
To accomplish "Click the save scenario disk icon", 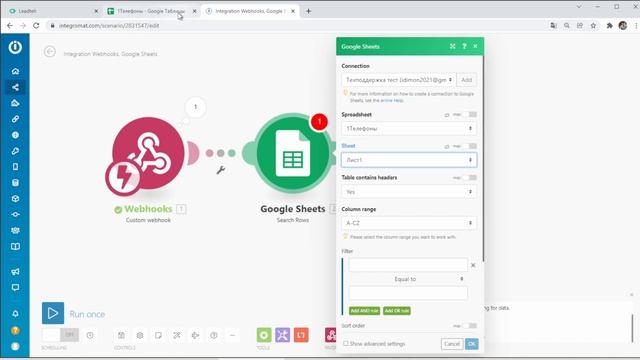I will point(121,335).
